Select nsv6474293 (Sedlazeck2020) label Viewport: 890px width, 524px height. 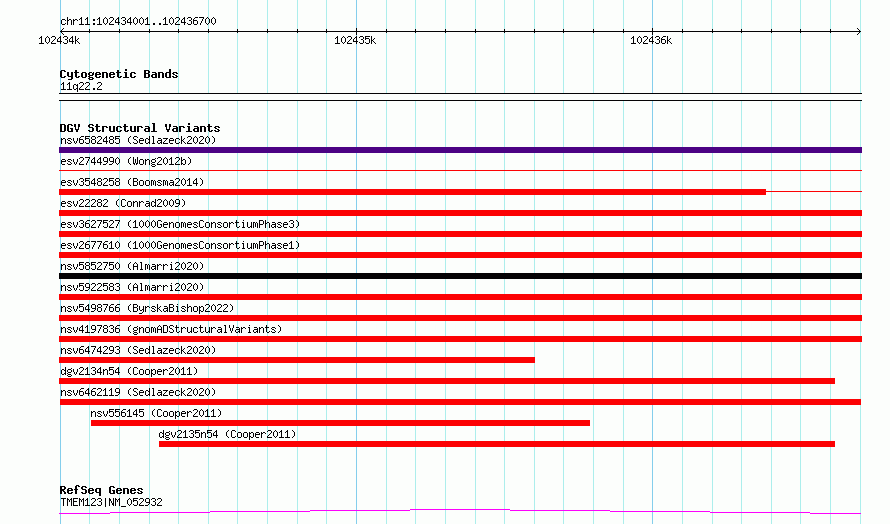(x=138, y=350)
